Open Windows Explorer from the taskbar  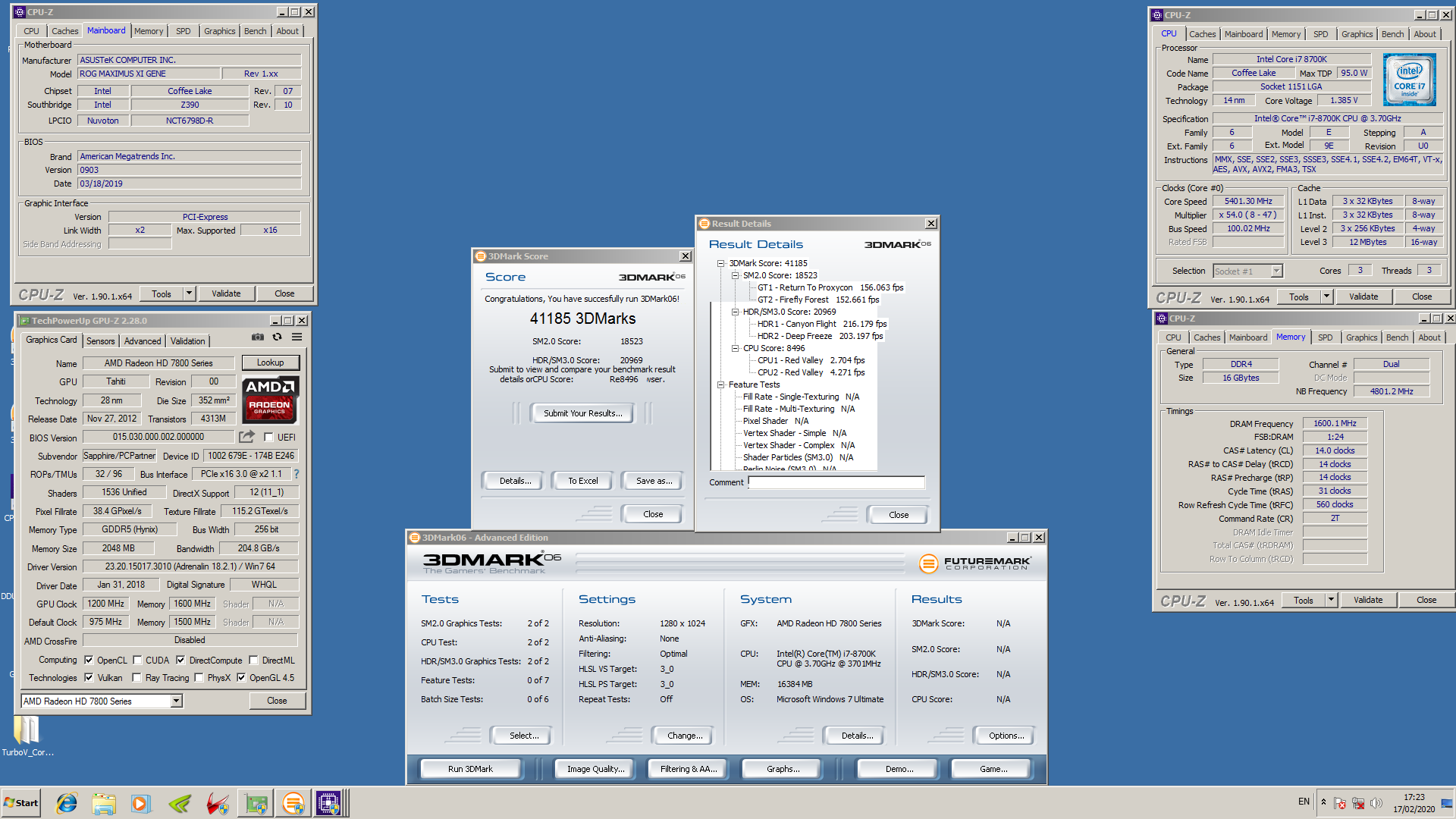104,803
